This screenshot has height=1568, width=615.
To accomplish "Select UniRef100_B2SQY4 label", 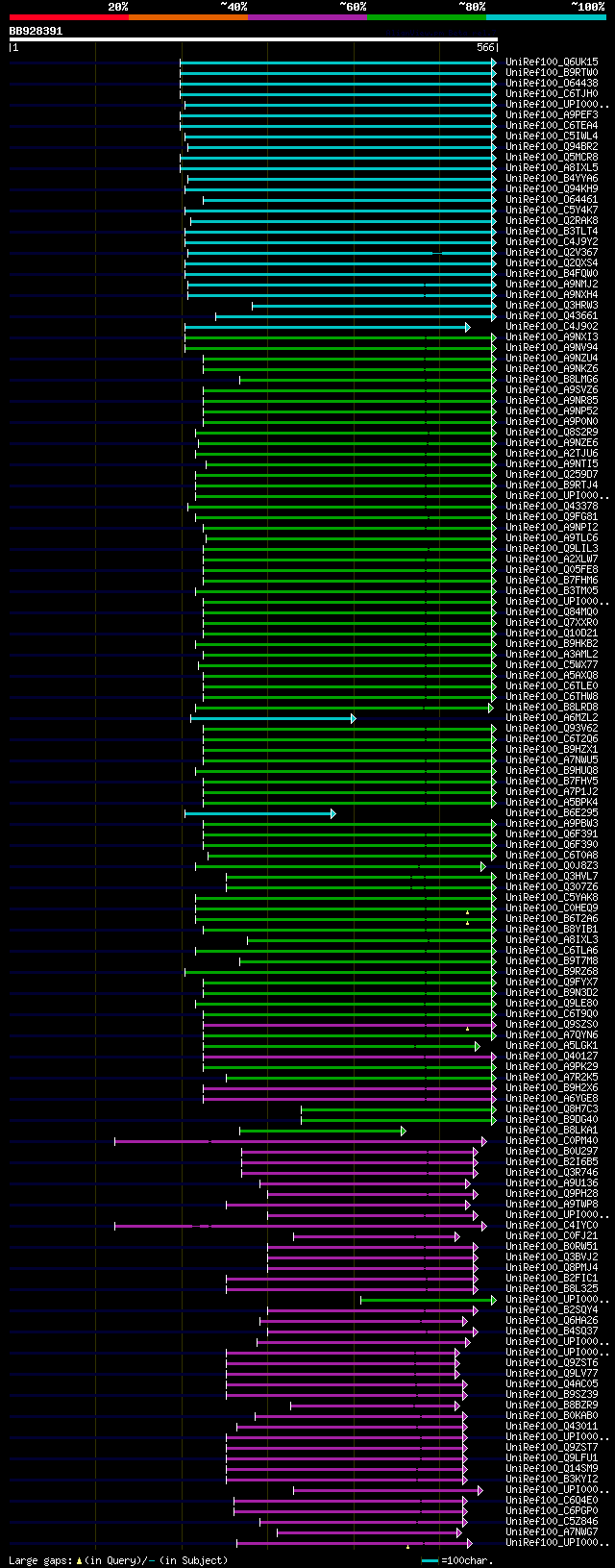I will 552,1310.
